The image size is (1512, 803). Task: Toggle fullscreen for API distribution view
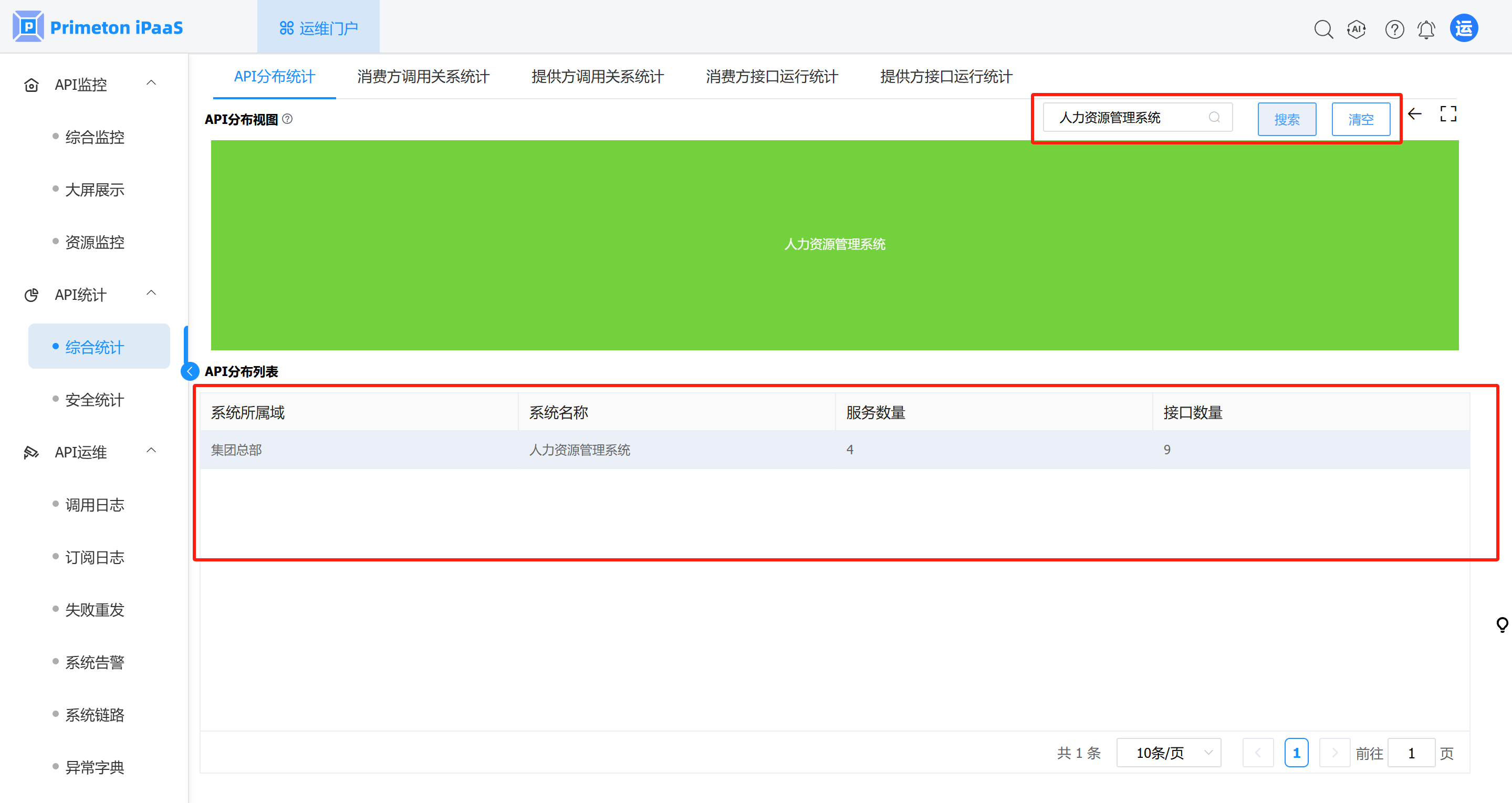(x=1448, y=114)
